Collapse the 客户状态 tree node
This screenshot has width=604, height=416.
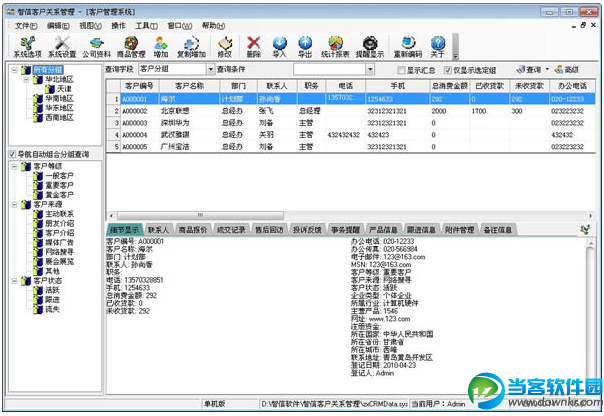tap(14, 281)
